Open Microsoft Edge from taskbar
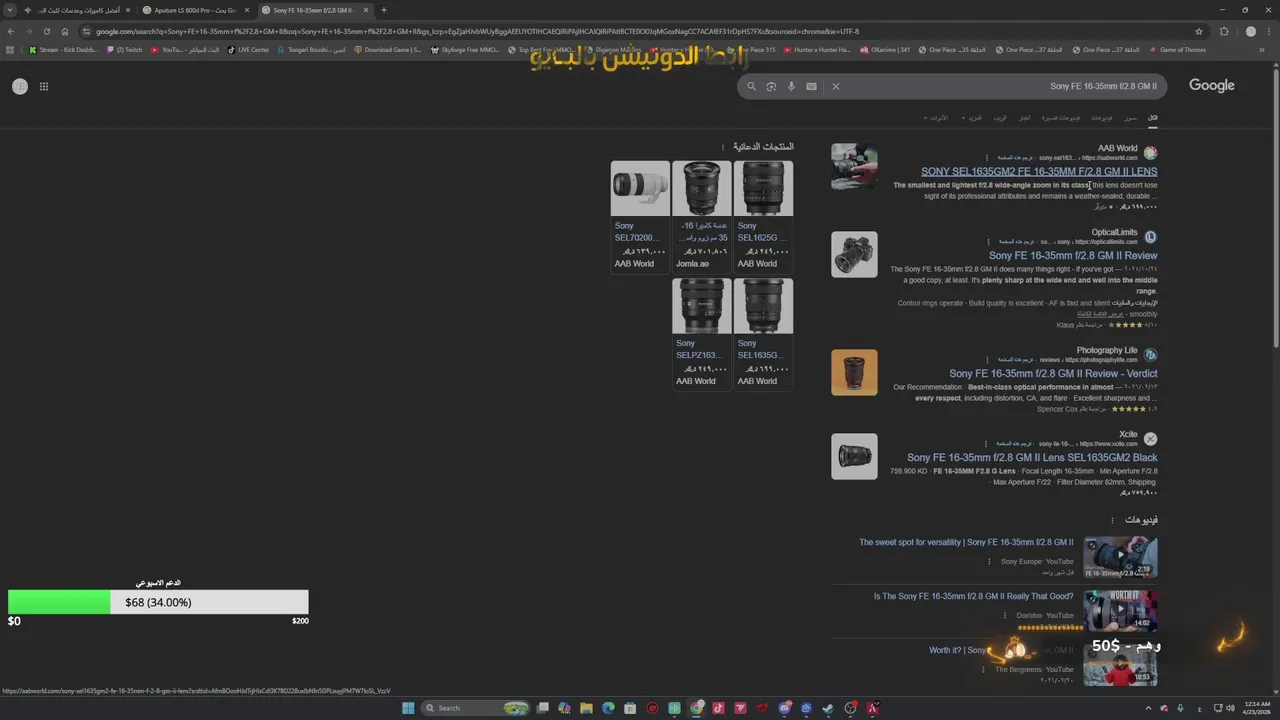 coord(608,708)
